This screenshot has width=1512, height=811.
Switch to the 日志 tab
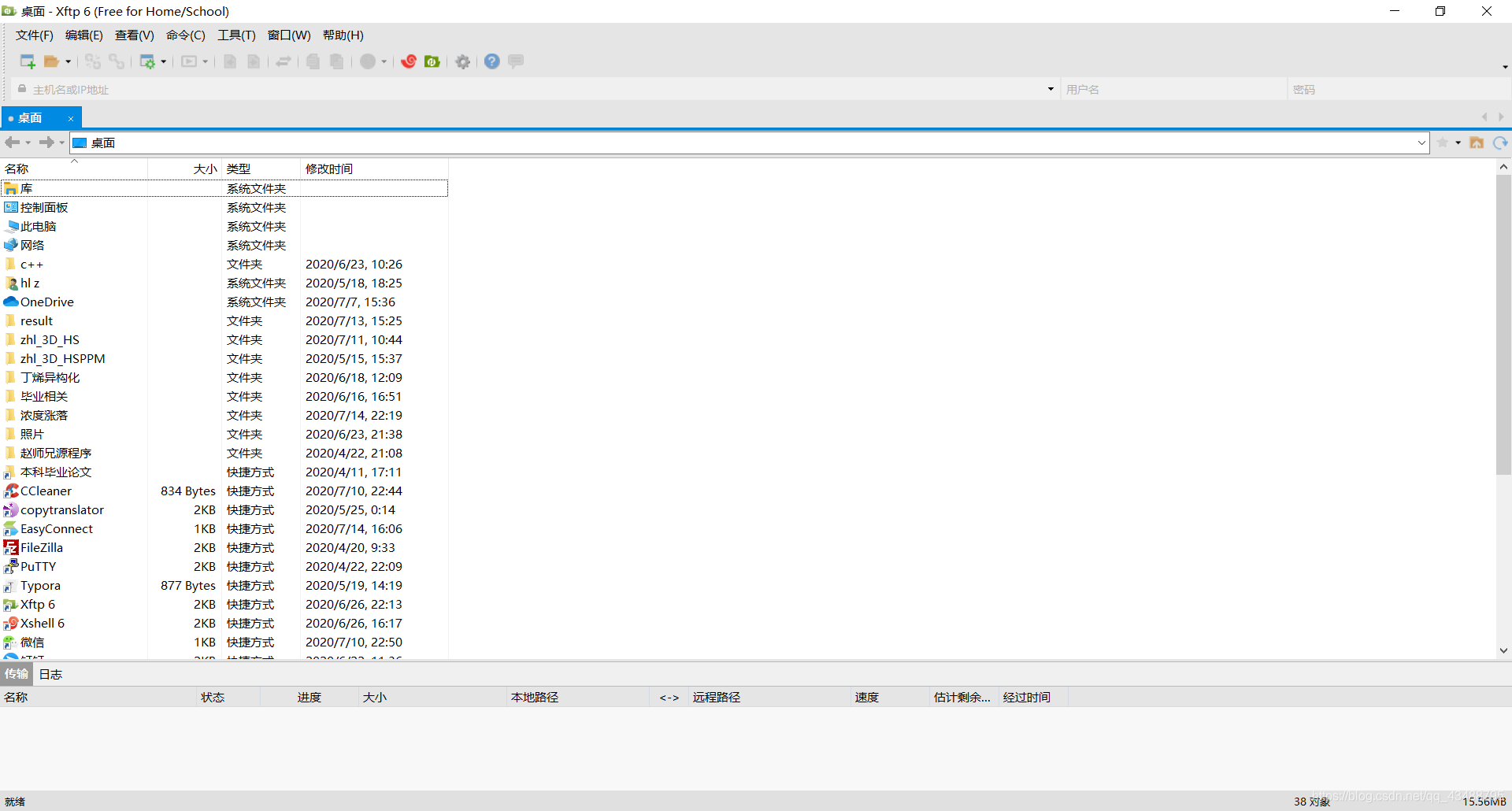pyautogui.click(x=50, y=674)
